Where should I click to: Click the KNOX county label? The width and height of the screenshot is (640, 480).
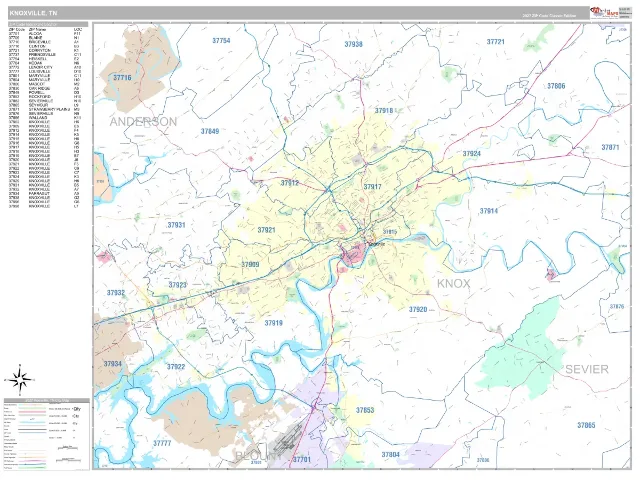[x=453, y=284]
